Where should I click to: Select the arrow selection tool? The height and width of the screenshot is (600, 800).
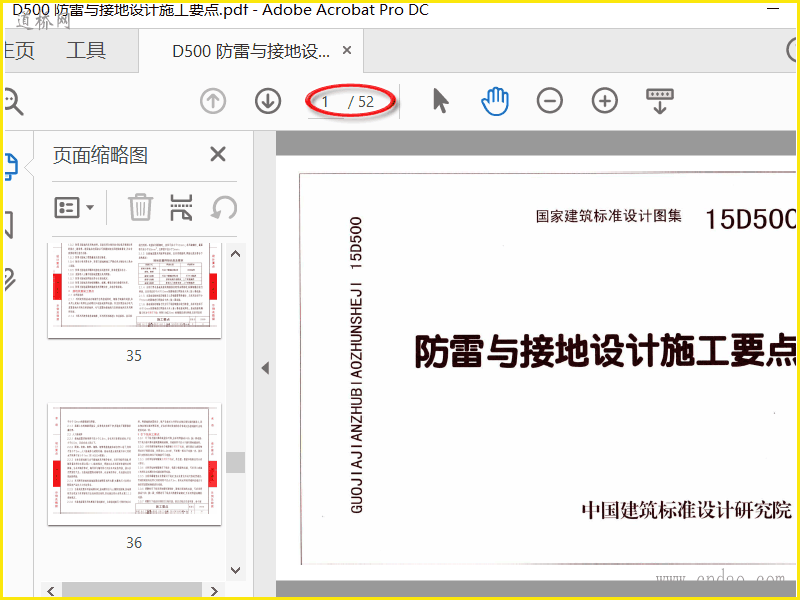pos(440,101)
